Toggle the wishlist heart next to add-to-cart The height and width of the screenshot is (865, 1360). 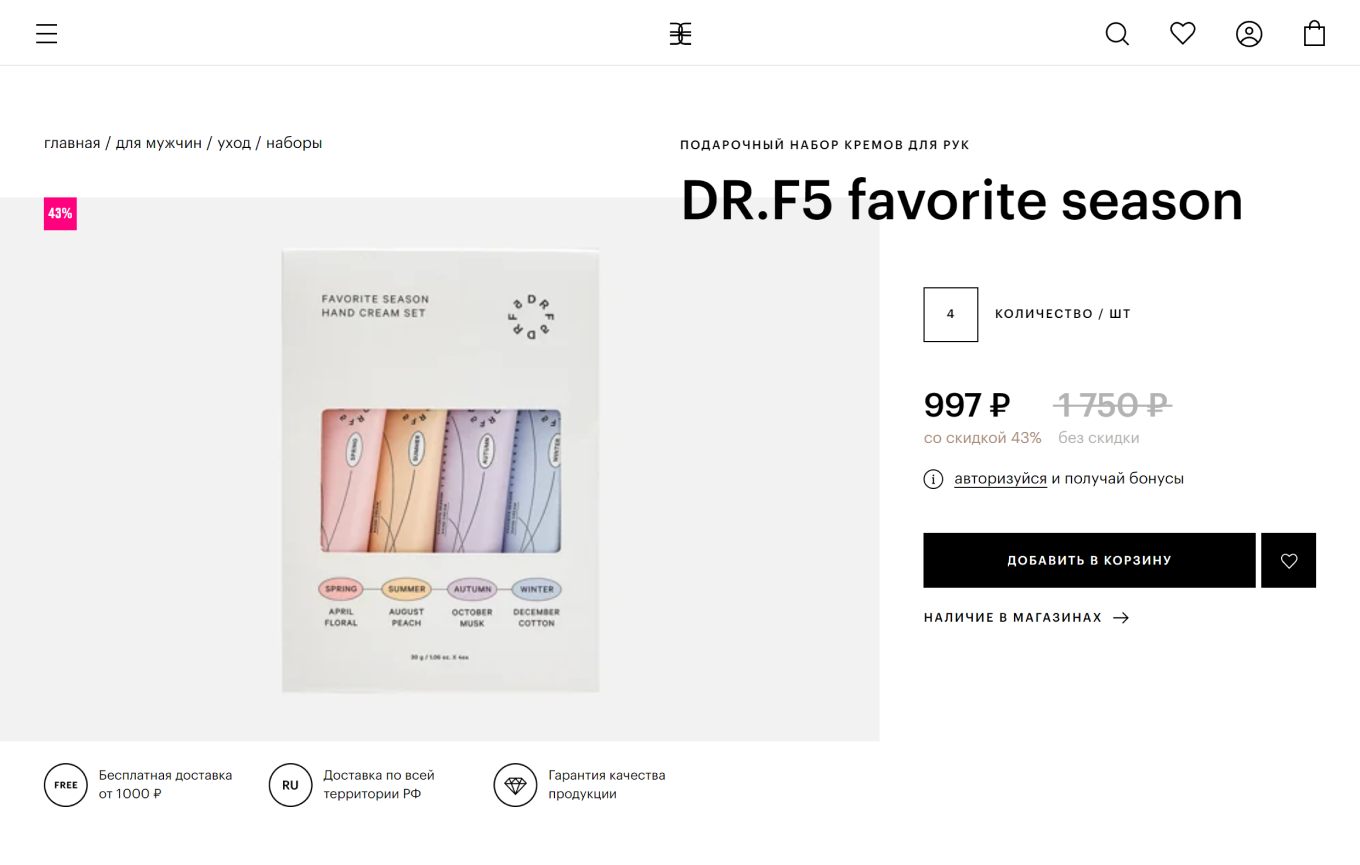click(1289, 561)
